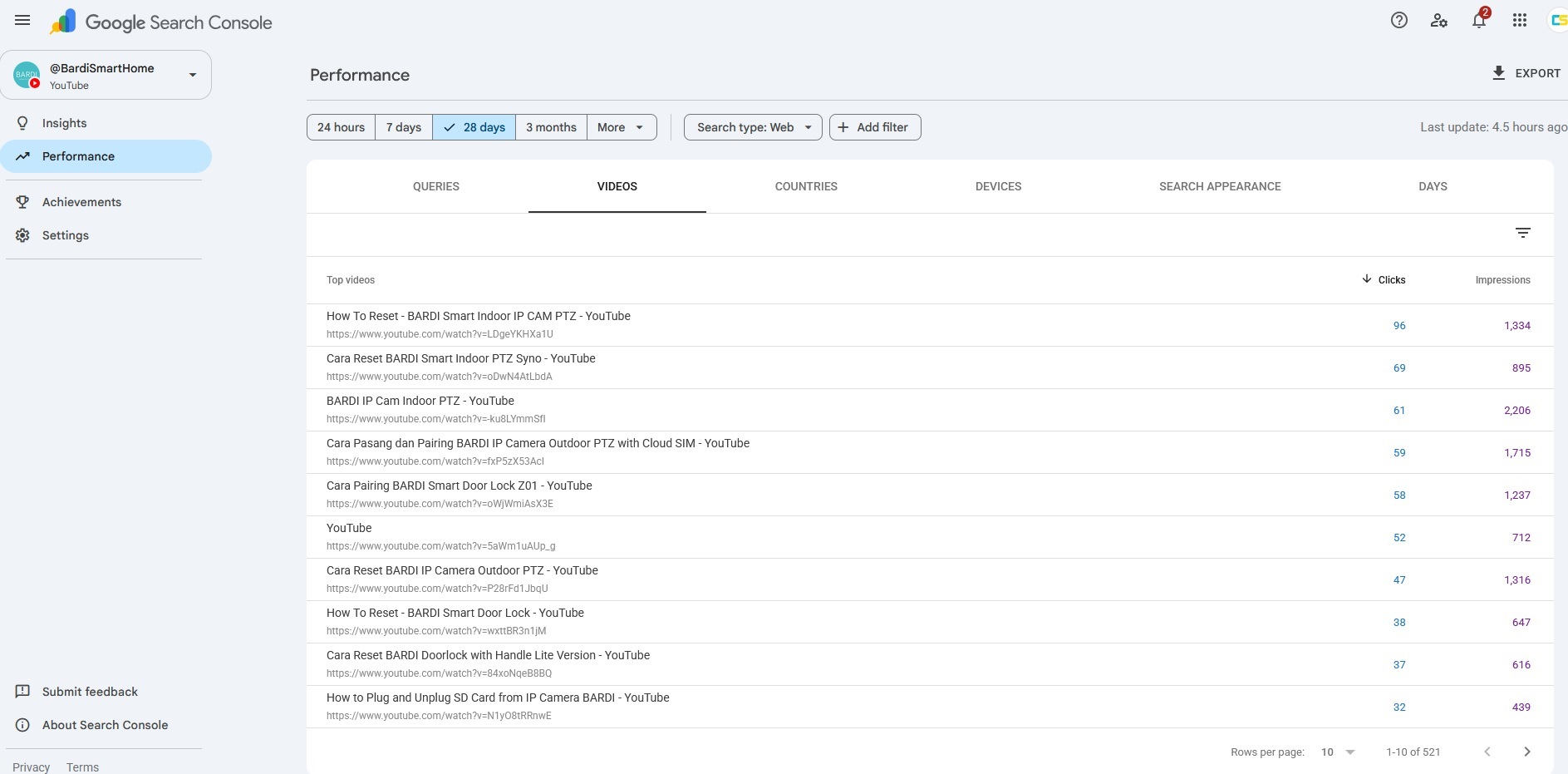1568x774 pixels.
Task: Open the notifications bell
Action: pos(1479,20)
